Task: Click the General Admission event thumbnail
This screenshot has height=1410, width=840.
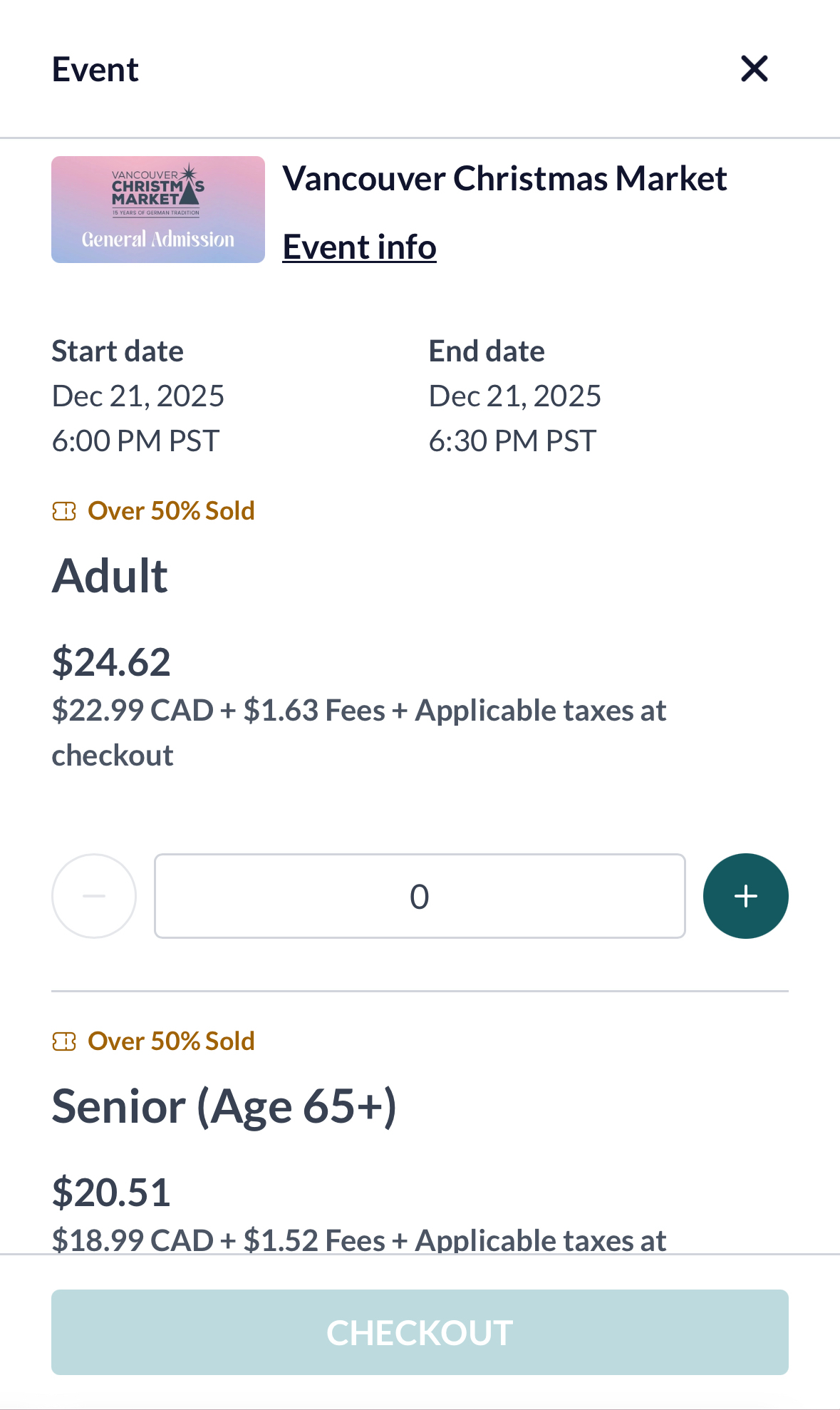Action: tap(158, 210)
